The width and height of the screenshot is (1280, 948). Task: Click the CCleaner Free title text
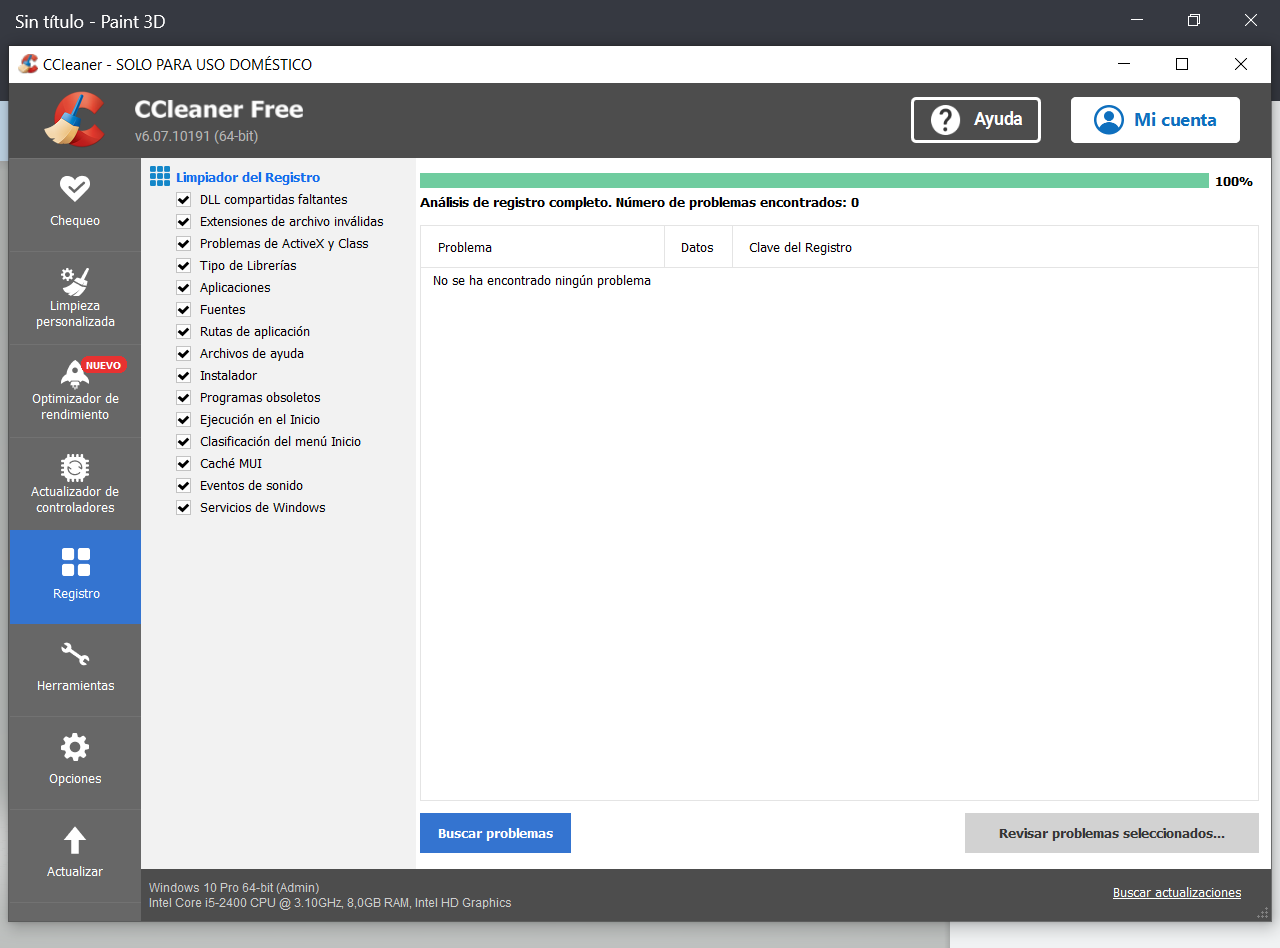click(x=219, y=109)
